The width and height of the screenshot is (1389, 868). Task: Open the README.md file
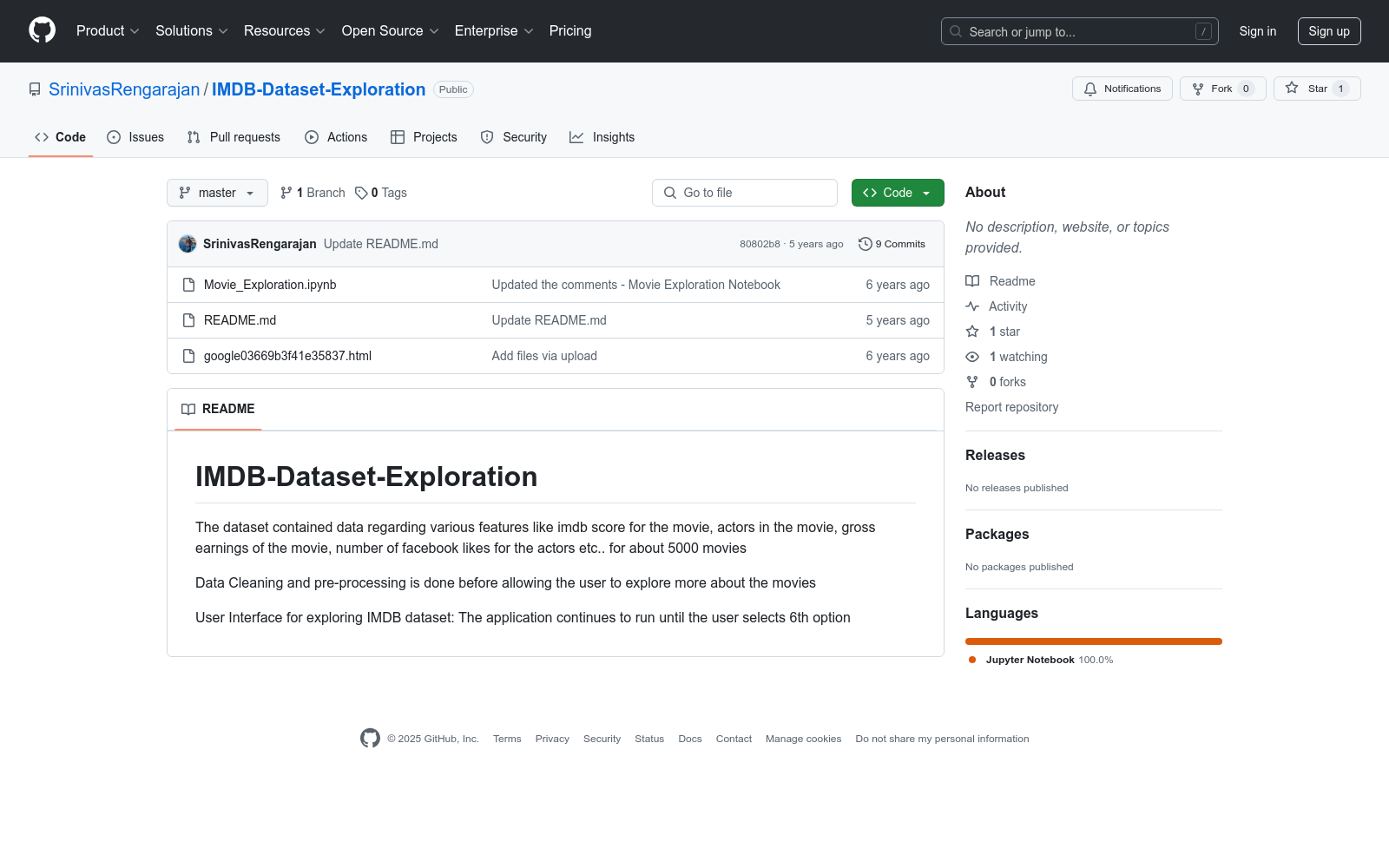240,320
